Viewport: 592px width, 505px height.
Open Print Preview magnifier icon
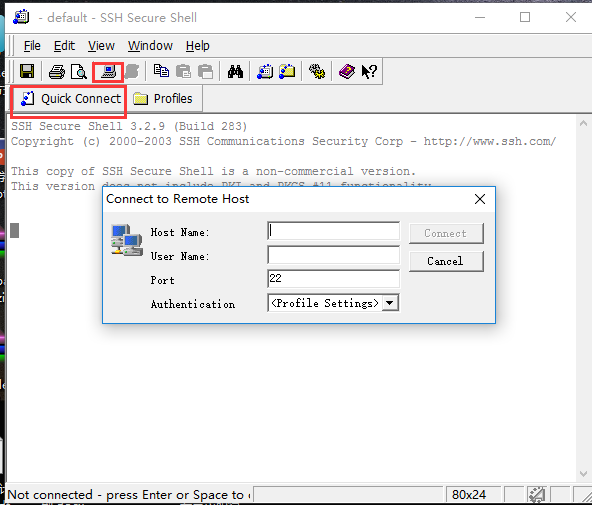[79, 71]
